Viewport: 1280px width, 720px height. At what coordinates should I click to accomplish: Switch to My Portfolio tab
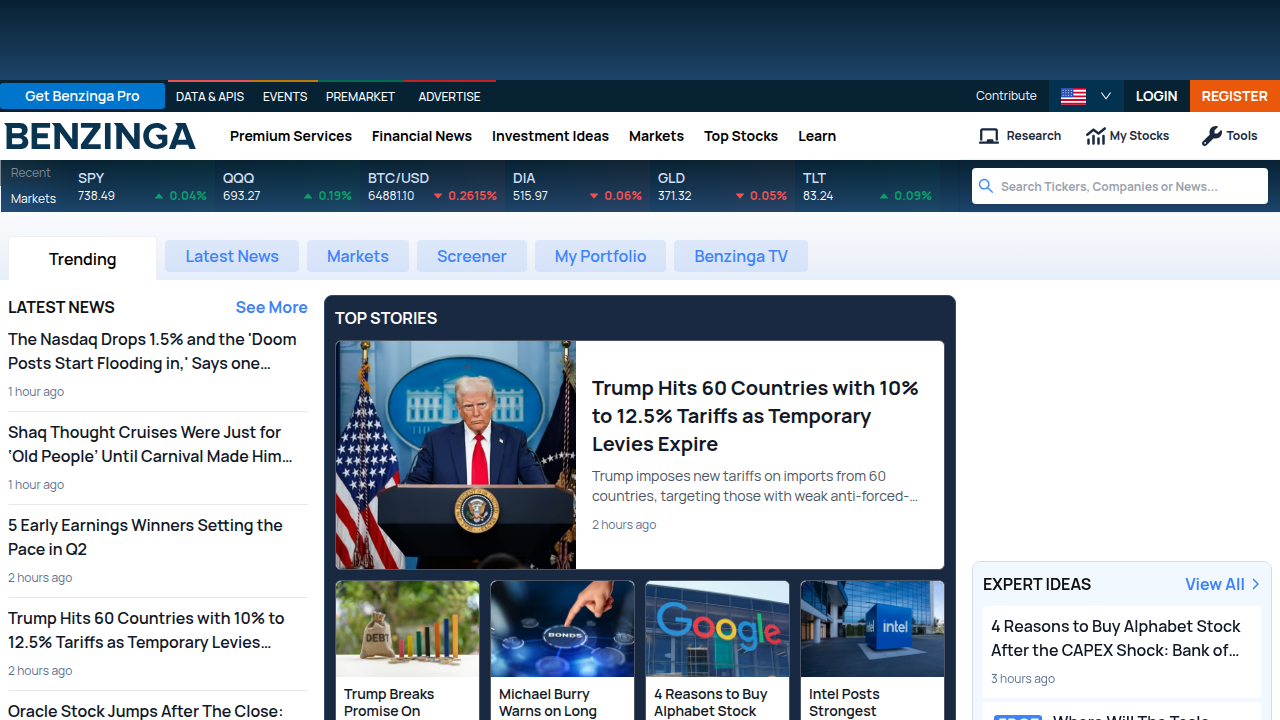[x=600, y=256]
